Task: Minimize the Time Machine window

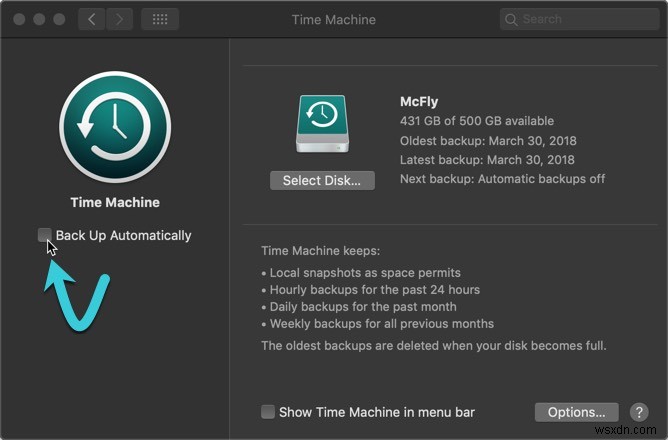Action: 41,19
